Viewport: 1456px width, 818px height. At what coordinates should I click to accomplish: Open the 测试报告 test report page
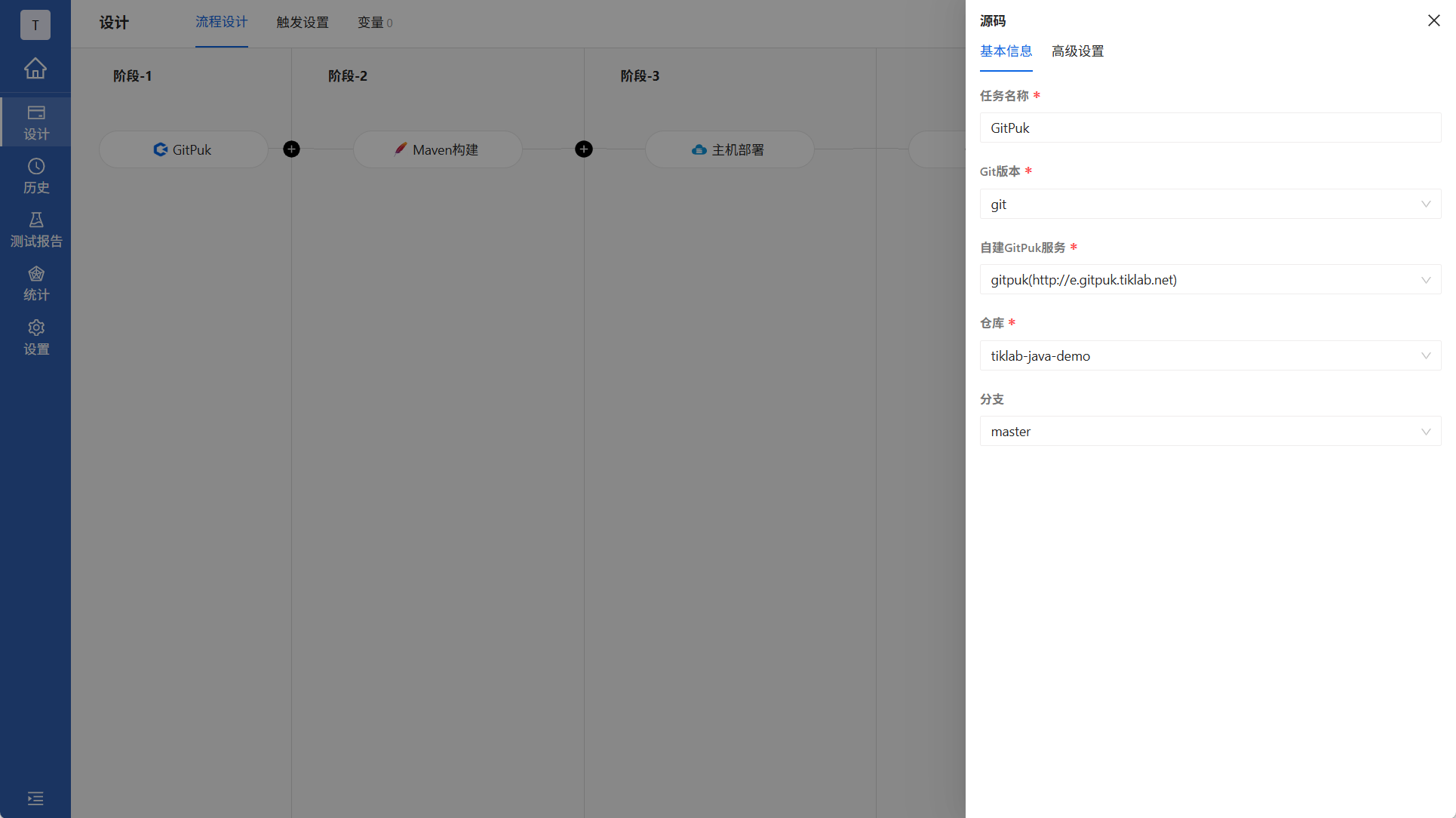[35, 229]
